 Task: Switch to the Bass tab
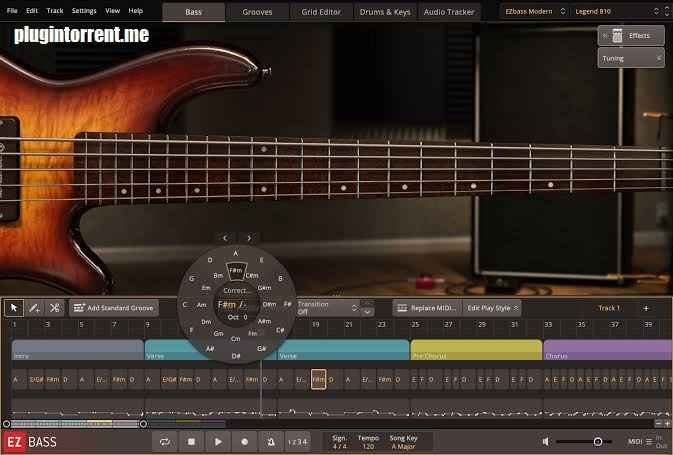click(x=194, y=12)
